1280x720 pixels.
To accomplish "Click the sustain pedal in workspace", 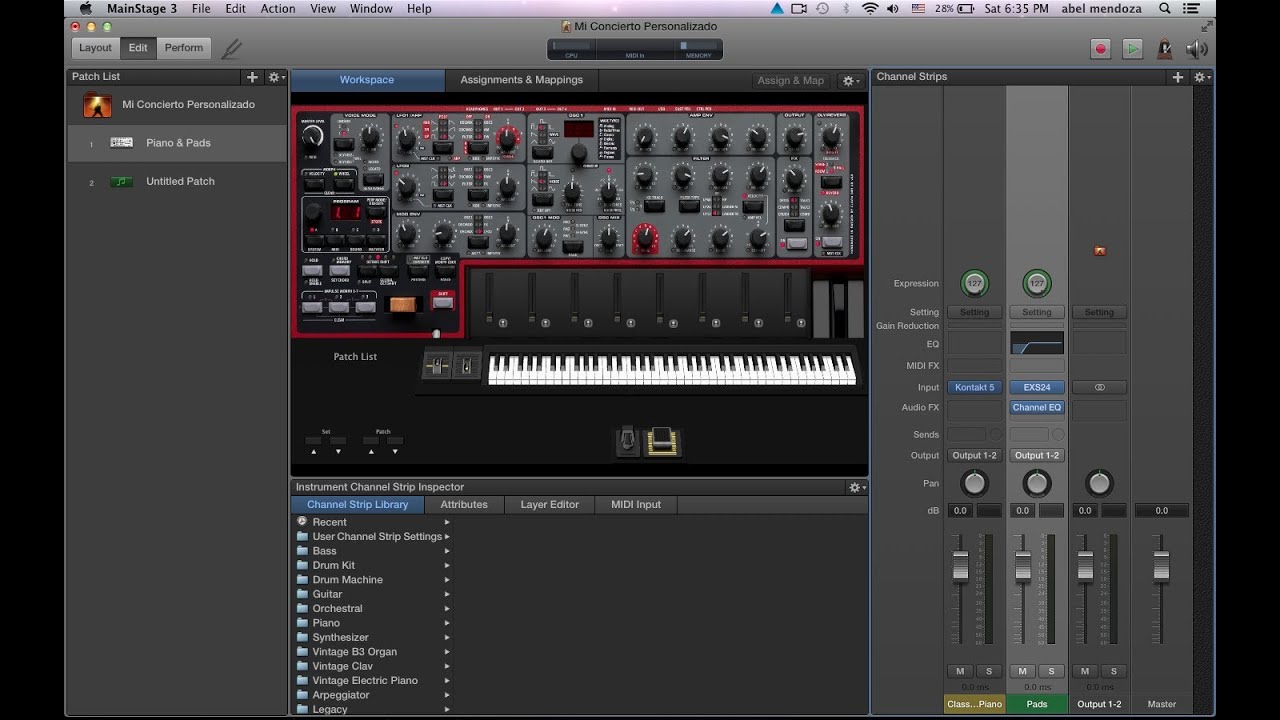I will click(627, 441).
